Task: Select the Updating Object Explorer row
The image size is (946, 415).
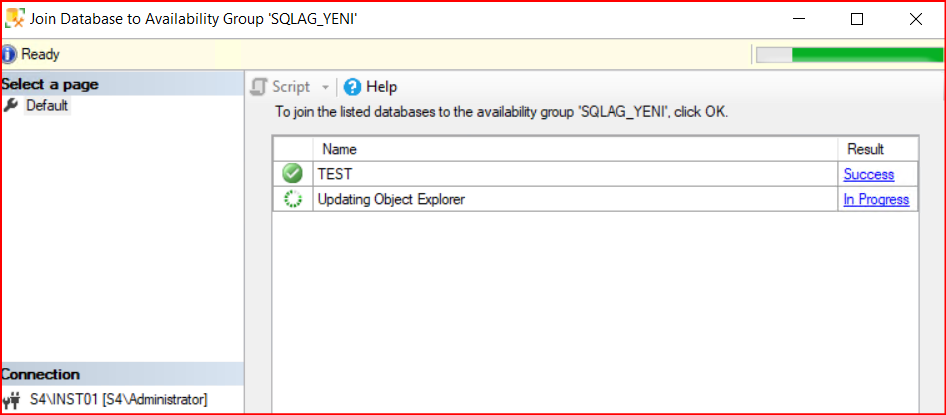Action: click(x=575, y=199)
